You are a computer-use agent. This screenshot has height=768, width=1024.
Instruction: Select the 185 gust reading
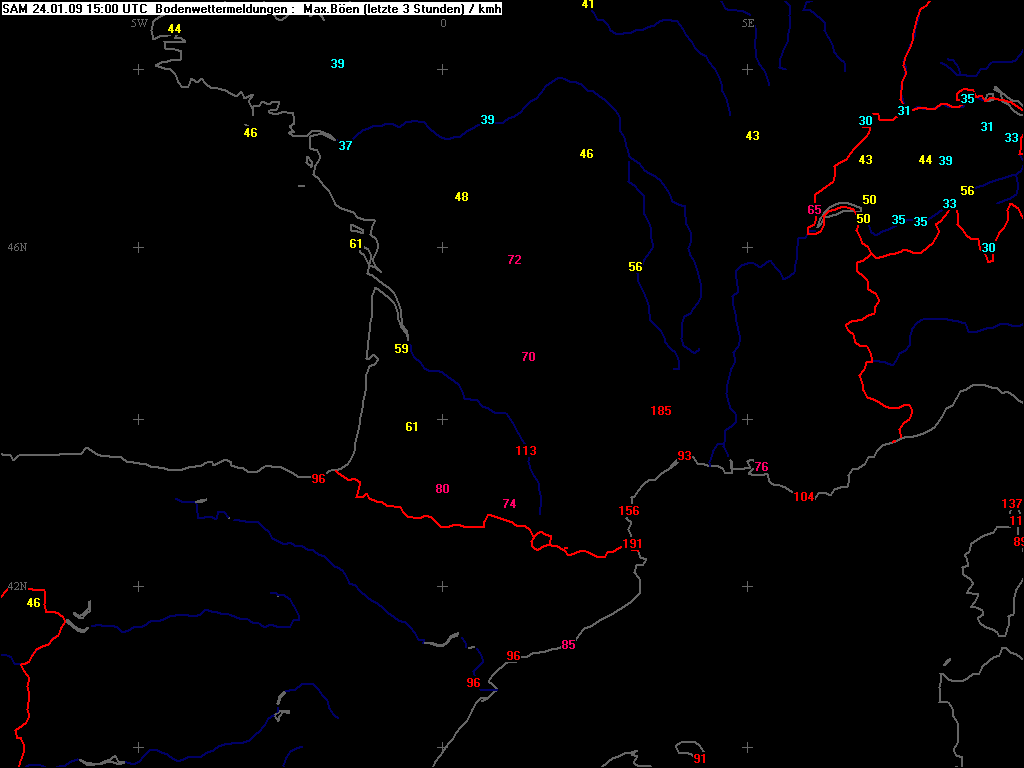click(661, 411)
